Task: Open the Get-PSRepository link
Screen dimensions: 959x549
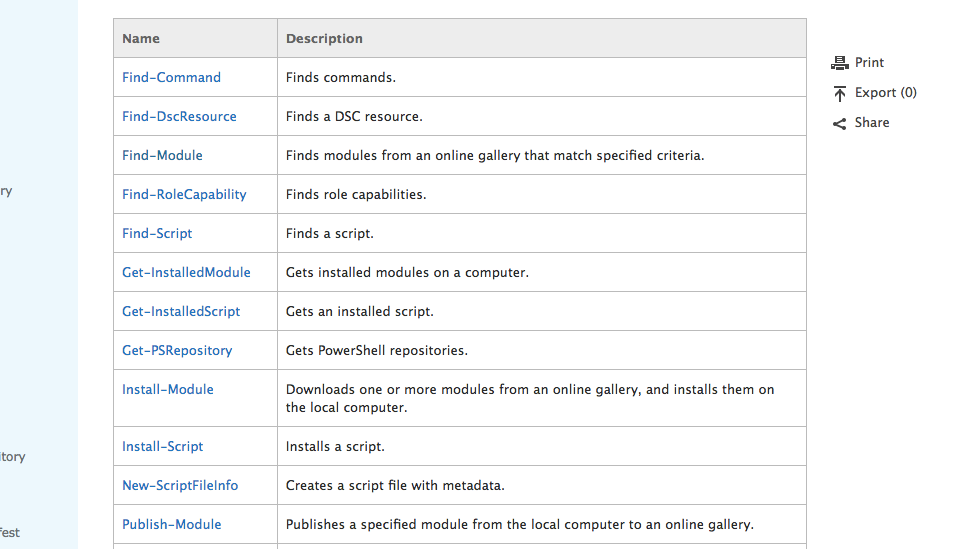Action: pyautogui.click(x=177, y=350)
